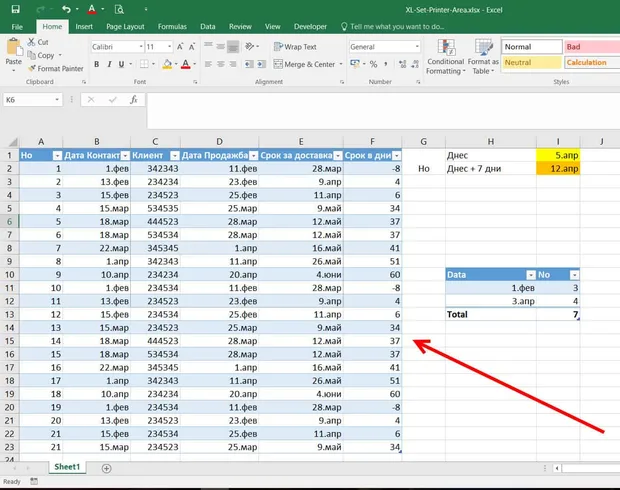Click Merge & Center button

click(304, 64)
